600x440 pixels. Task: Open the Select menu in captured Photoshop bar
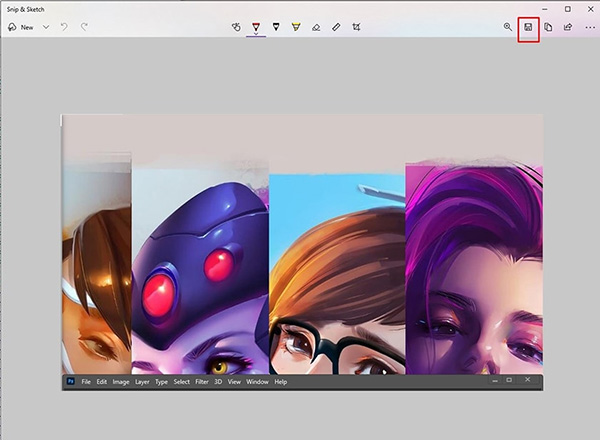182,381
